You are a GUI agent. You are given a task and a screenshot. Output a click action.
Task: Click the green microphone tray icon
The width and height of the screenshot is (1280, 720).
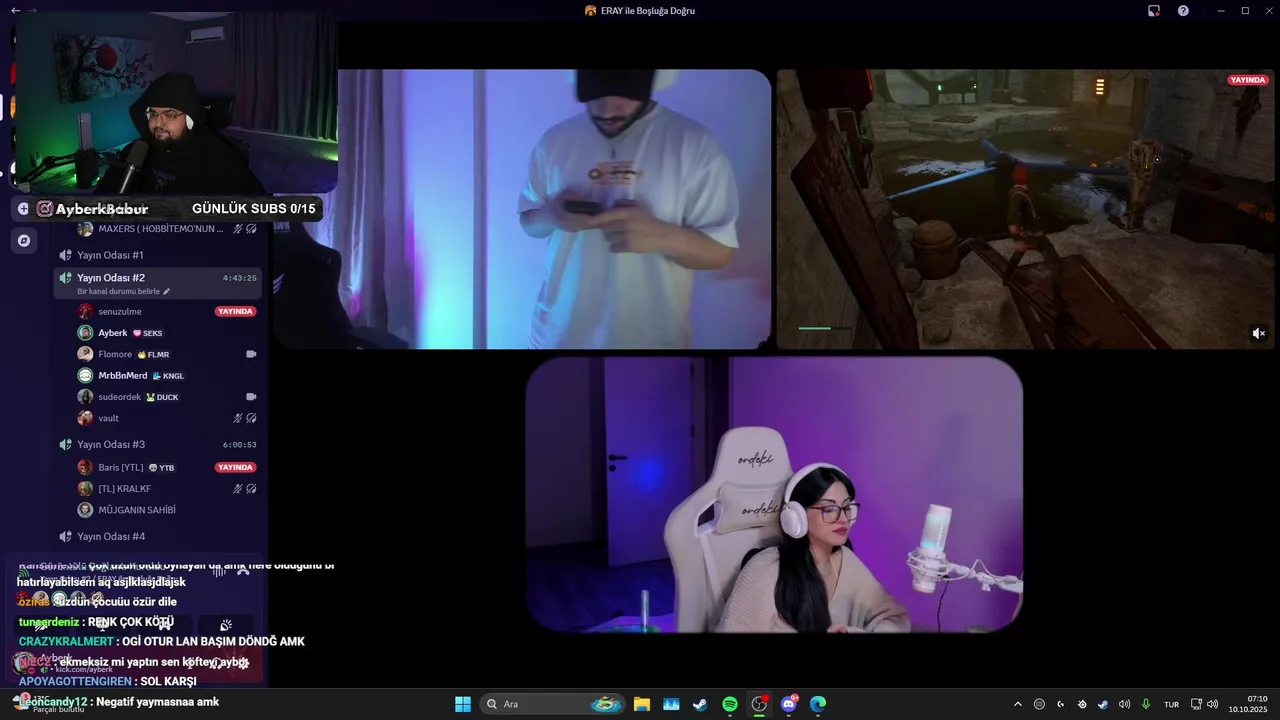point(1146,704)
